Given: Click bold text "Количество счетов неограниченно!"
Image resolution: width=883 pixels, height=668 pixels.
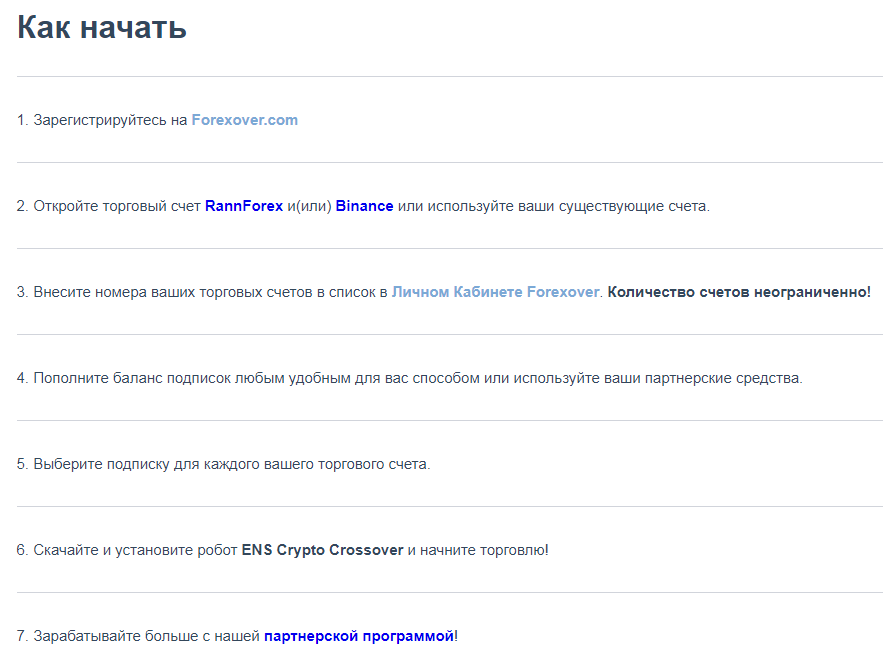Looking at the screenshot, I should click(x=739, y=292).
